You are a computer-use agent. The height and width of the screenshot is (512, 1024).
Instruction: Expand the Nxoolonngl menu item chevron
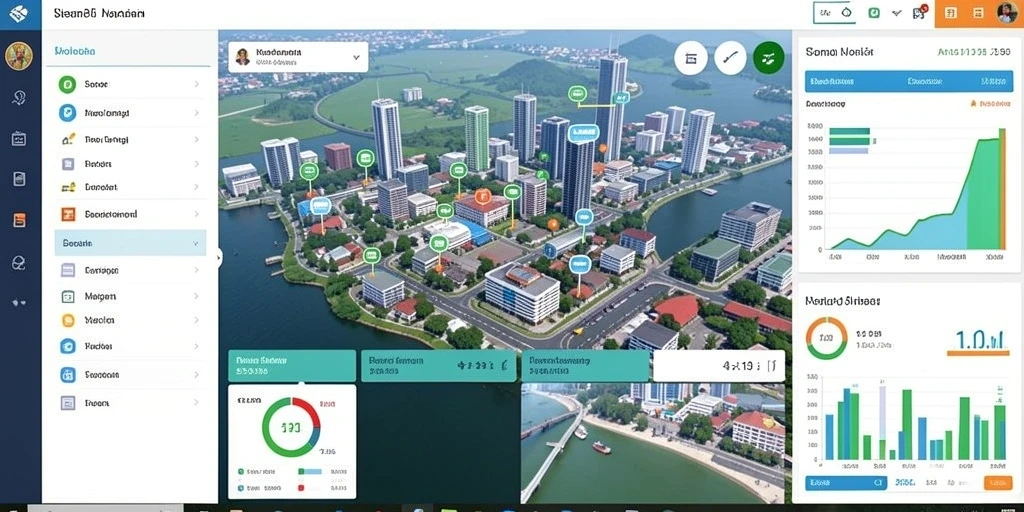click(197, 113)
